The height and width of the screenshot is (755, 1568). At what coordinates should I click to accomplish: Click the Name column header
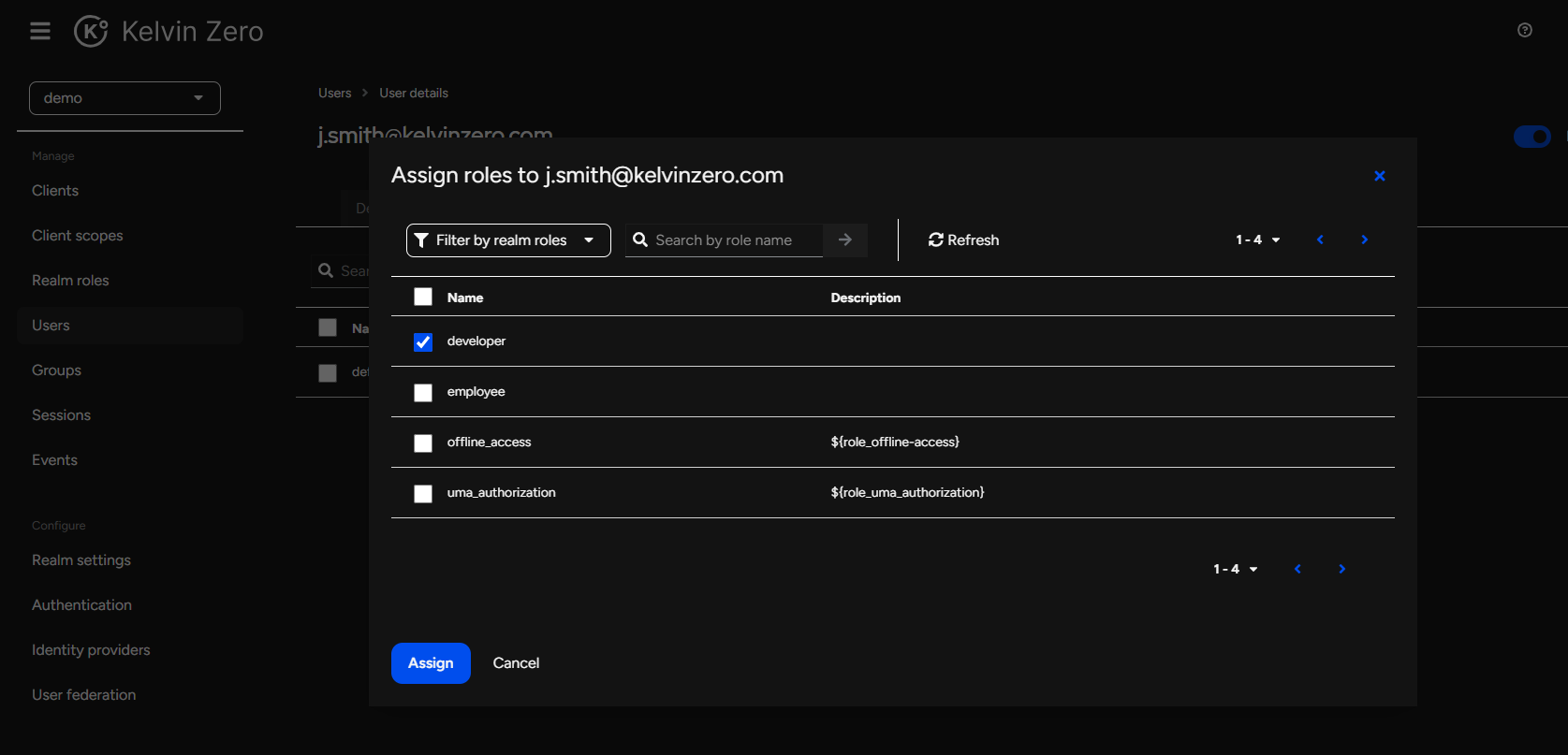tap(465, 298)
